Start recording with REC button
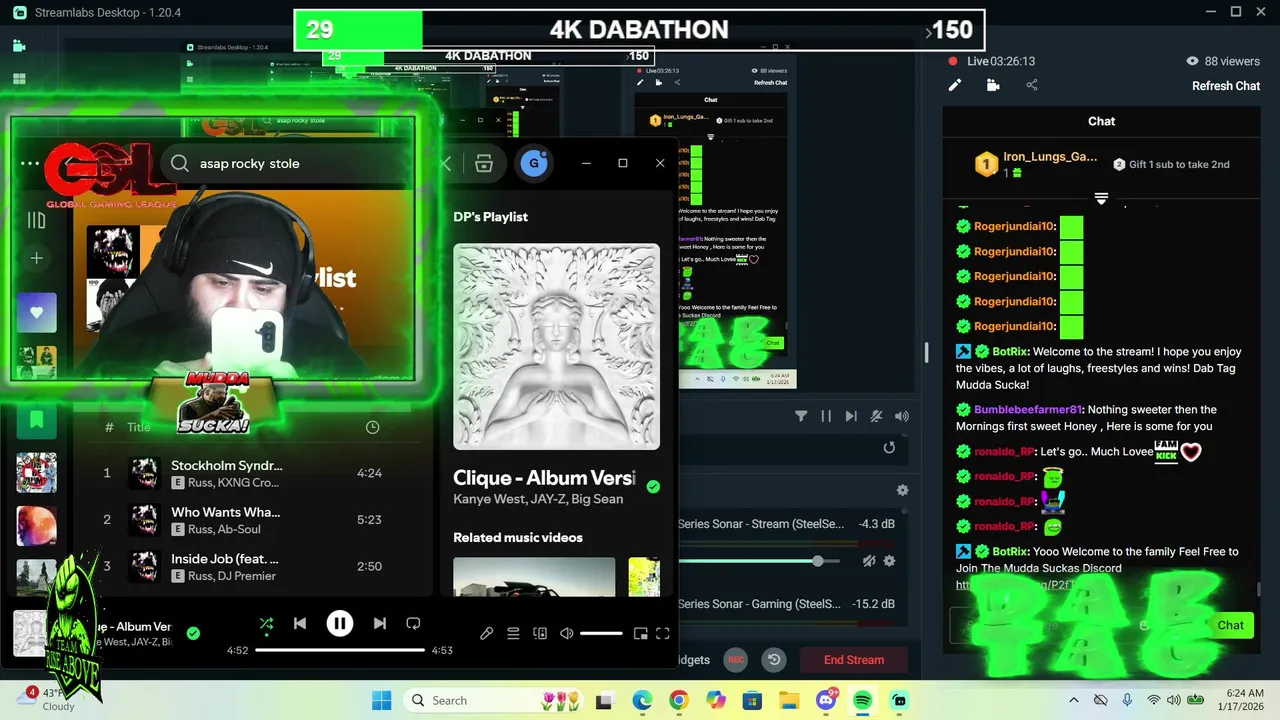The image size is (1280, 720). (x=736, y=660)
